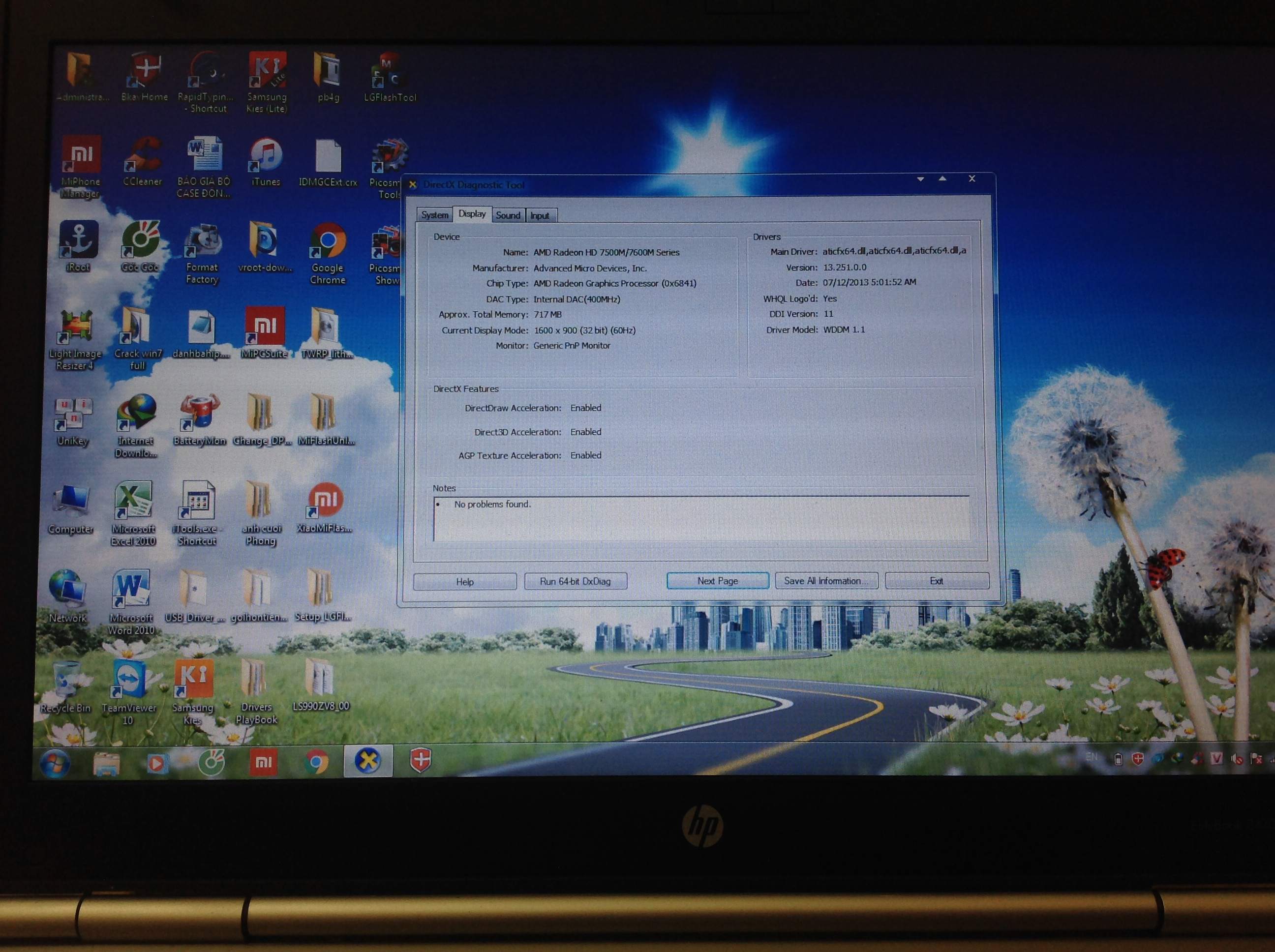Switch to the Input tab in DxDiag
Viewport: 1275px width, 952px height.
click(540, 215)
